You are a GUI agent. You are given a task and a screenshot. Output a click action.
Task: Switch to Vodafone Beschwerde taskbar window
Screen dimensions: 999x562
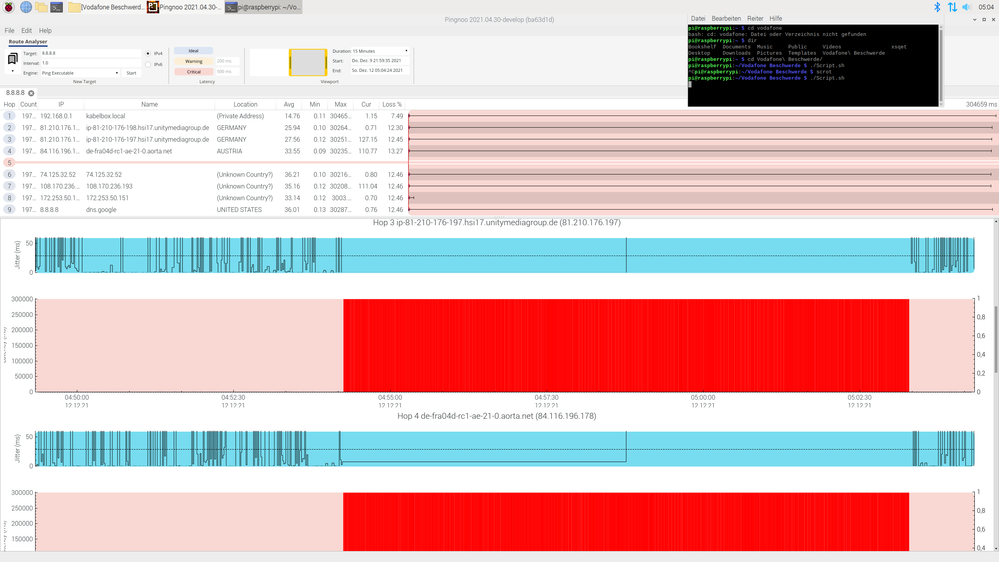(106, 7)
